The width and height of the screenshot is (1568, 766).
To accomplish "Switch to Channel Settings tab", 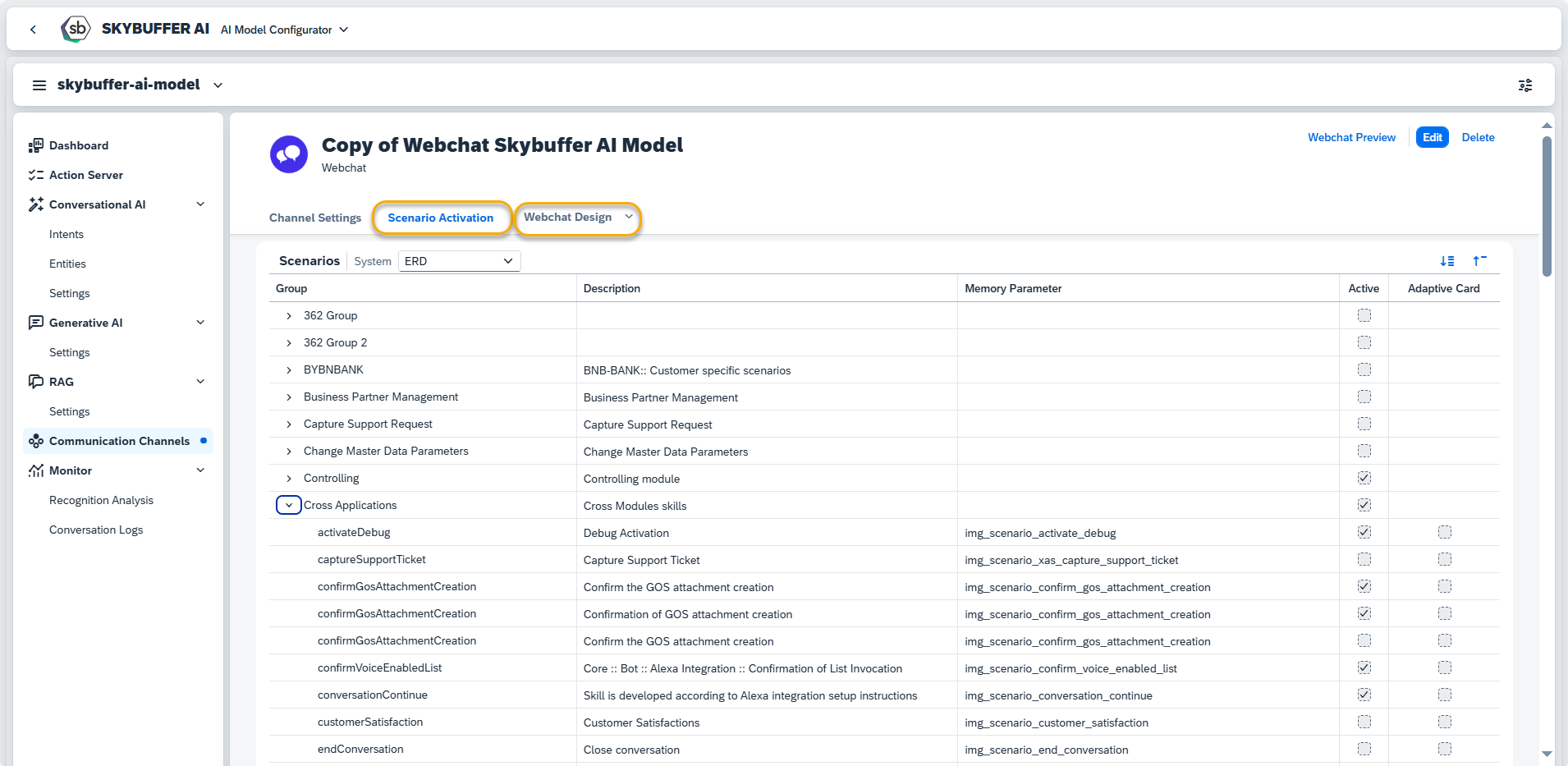I will click(x=315, y=218).
